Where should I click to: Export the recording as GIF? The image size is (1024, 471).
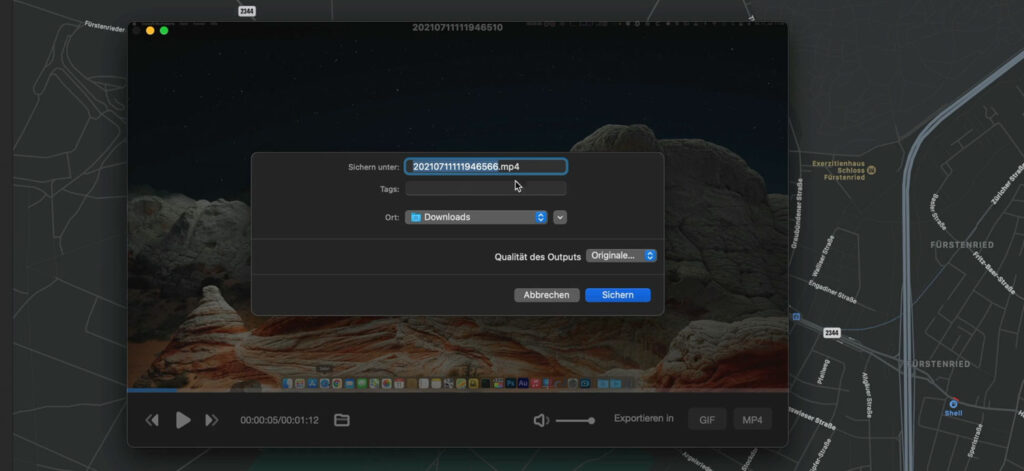[x=706, y=420]
